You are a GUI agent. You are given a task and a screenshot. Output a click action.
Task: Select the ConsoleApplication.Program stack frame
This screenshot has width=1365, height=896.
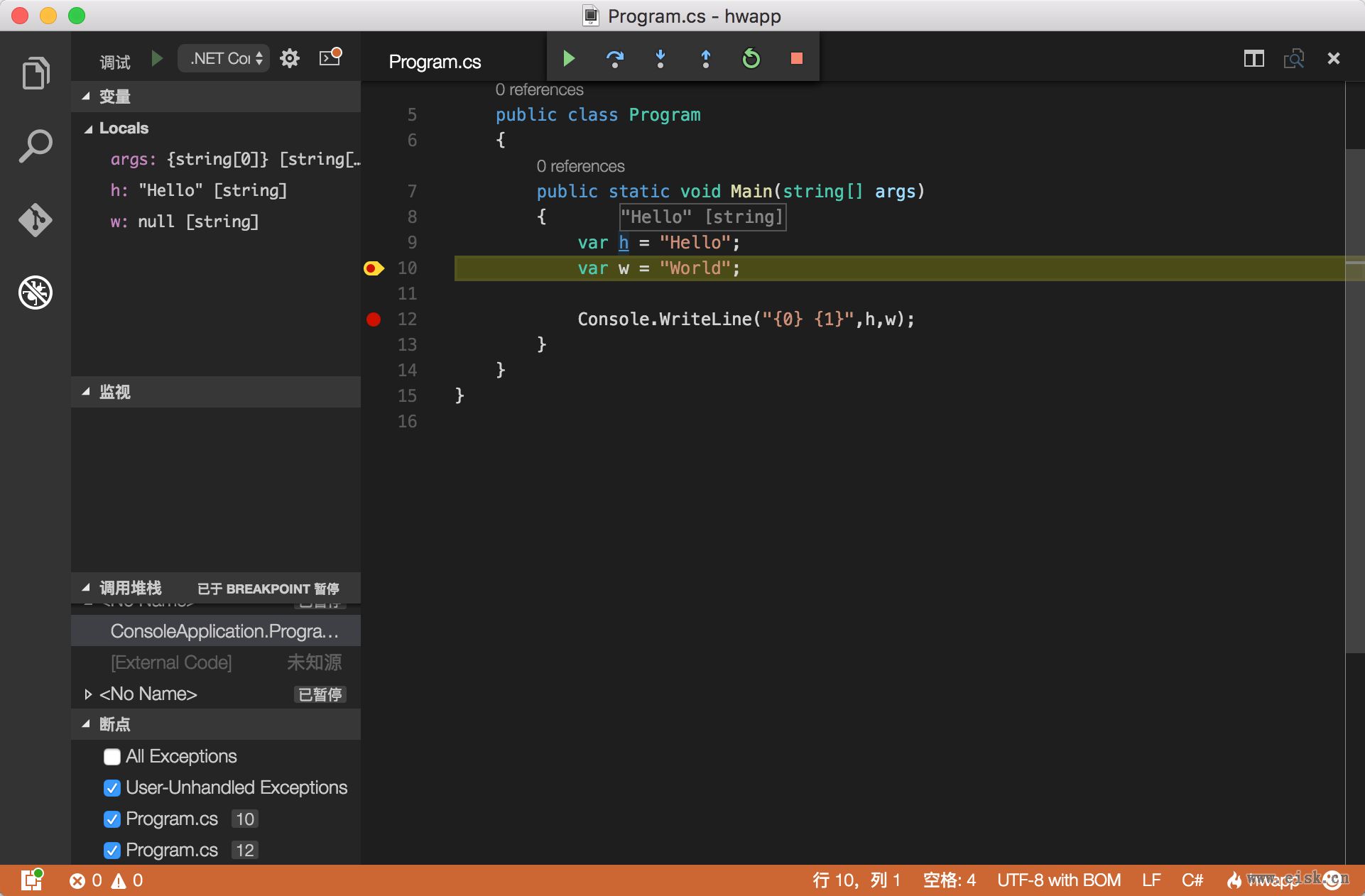(224, 631)
